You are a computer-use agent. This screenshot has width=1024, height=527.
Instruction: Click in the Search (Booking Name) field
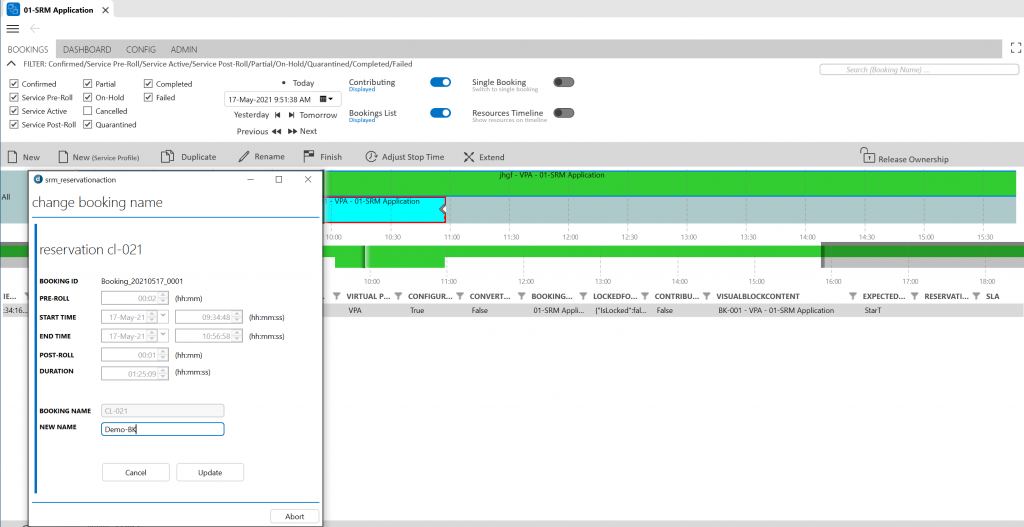tap(919, 69)
